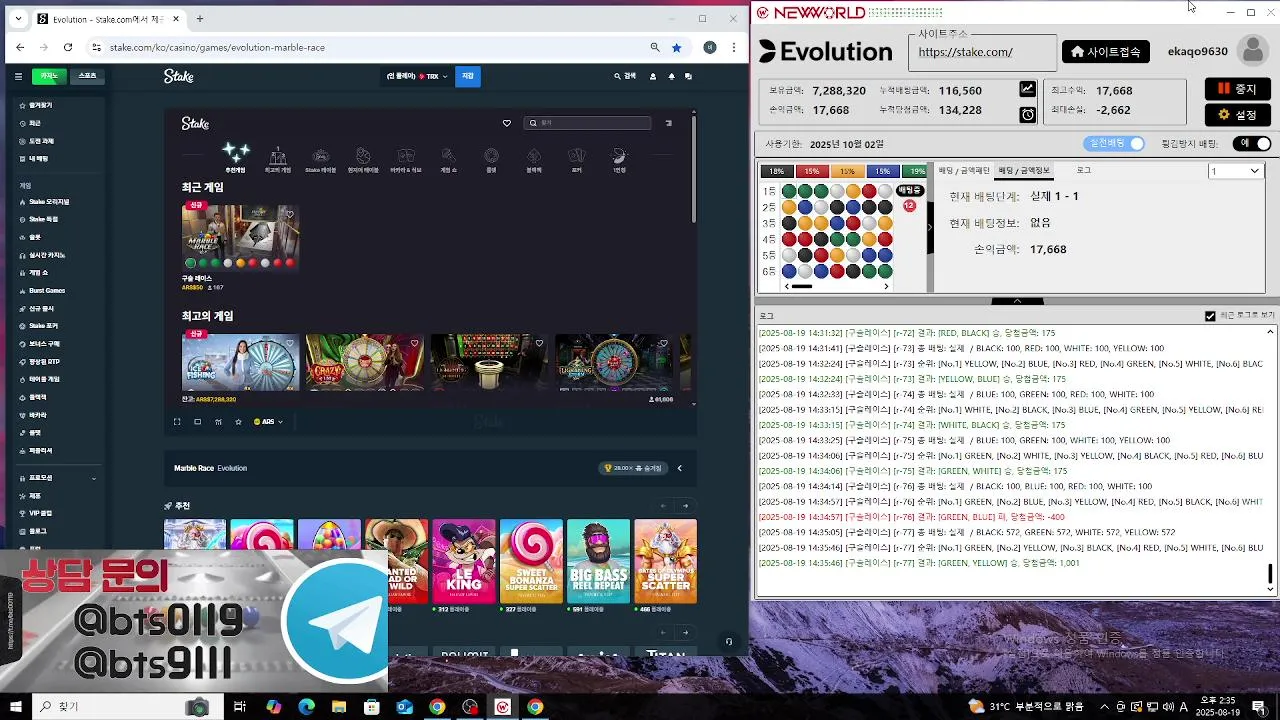The height and width of the screenshot is (720, 1280).
Task: Toggle the 핑김방지 배팅 switch
Action: [x=1254, y=144]
